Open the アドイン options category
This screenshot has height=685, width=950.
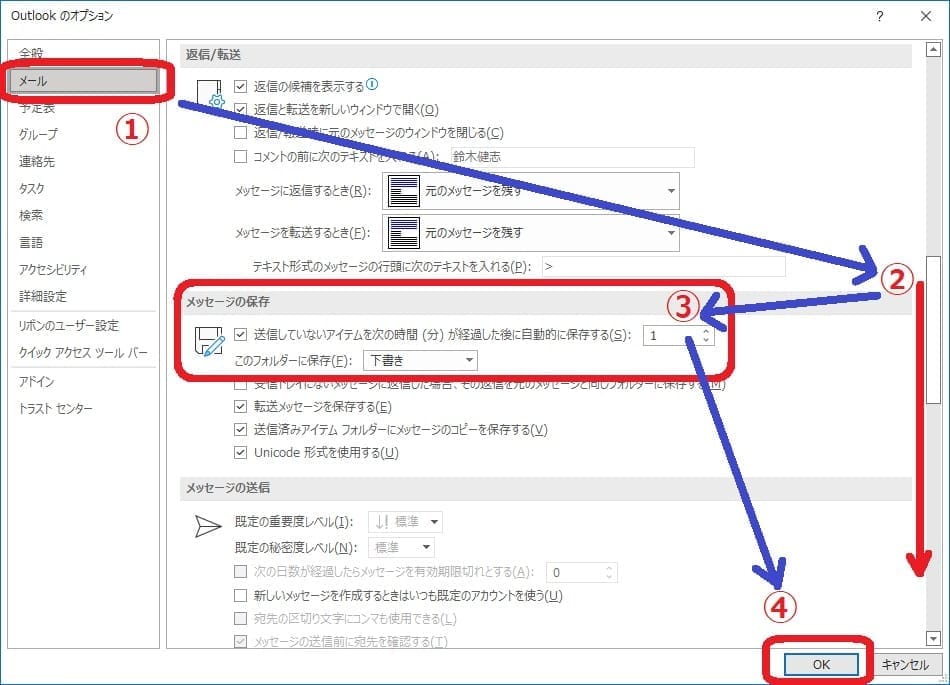click(36, 381)
